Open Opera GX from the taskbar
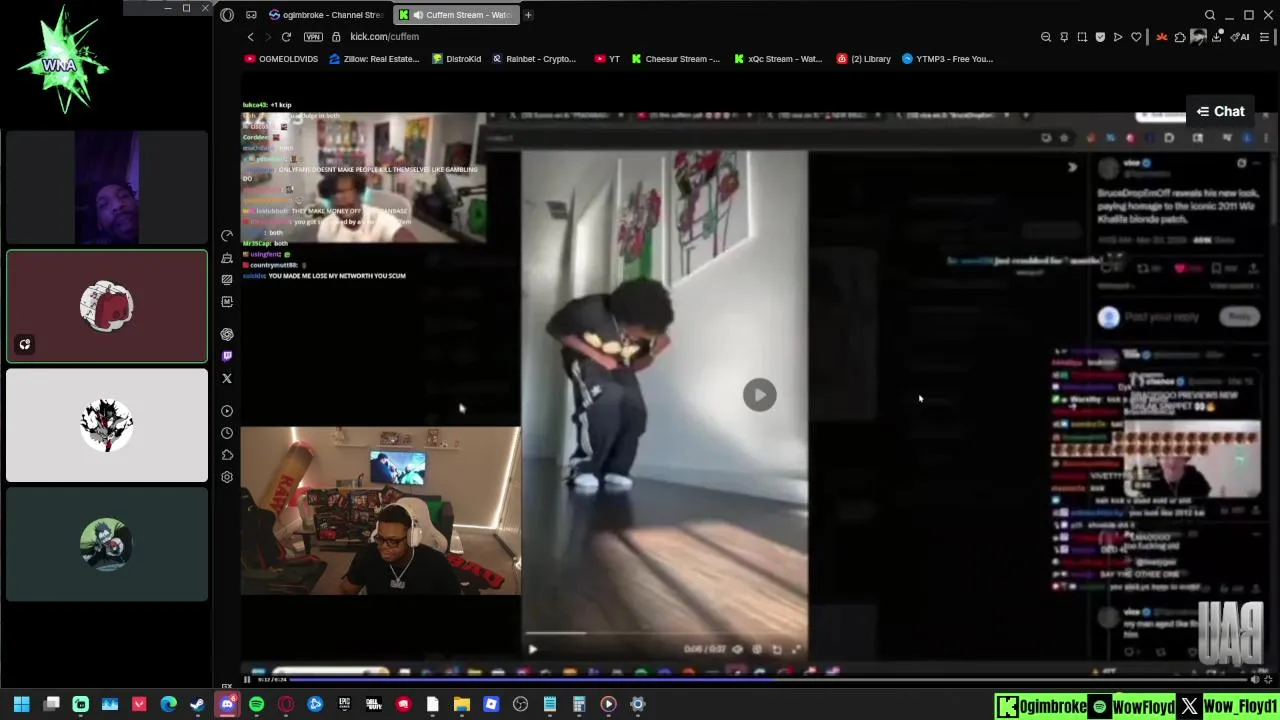This screenshot has width=1280, height=720. (x=286, y=704)
